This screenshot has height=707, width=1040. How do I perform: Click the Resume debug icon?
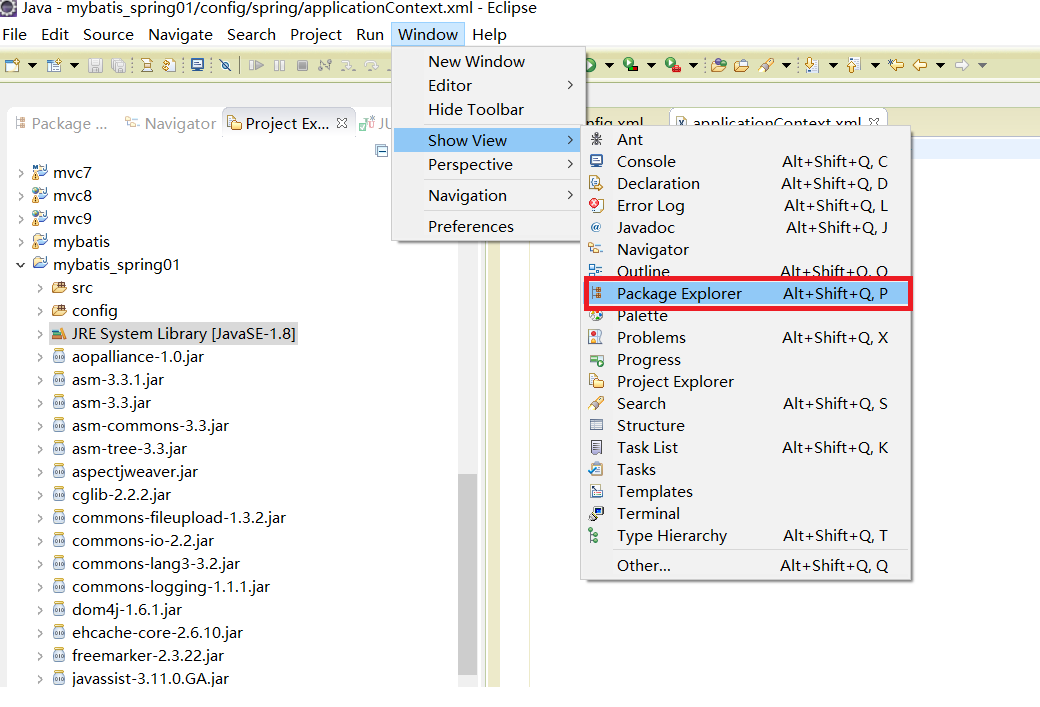pos(256,65)
